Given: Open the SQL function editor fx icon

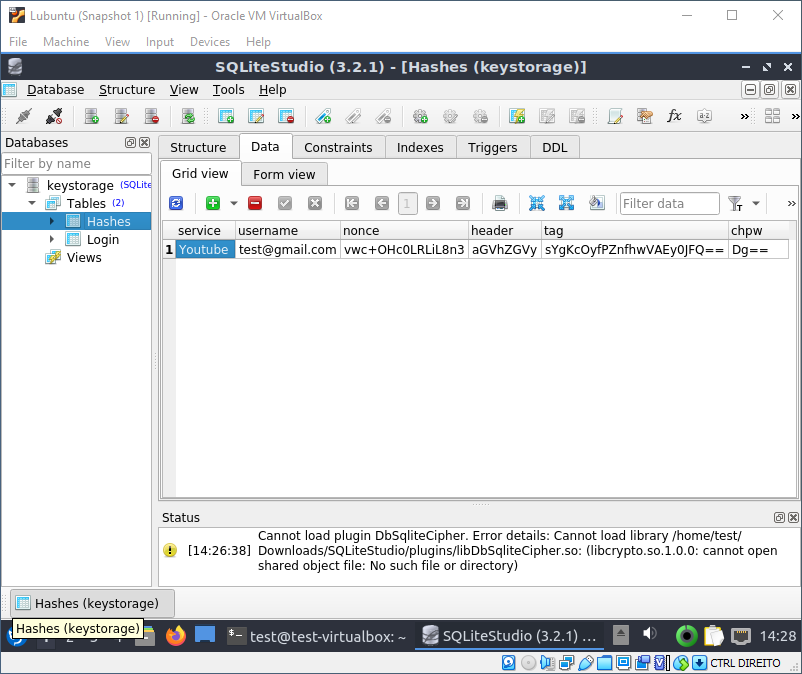Looking at the screenshot, I should pos(674,116).
